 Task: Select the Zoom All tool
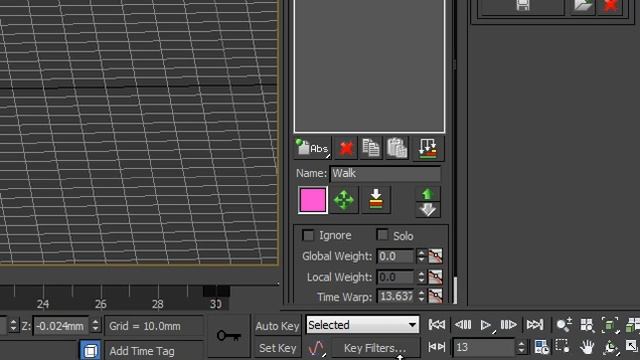[587, 325]
